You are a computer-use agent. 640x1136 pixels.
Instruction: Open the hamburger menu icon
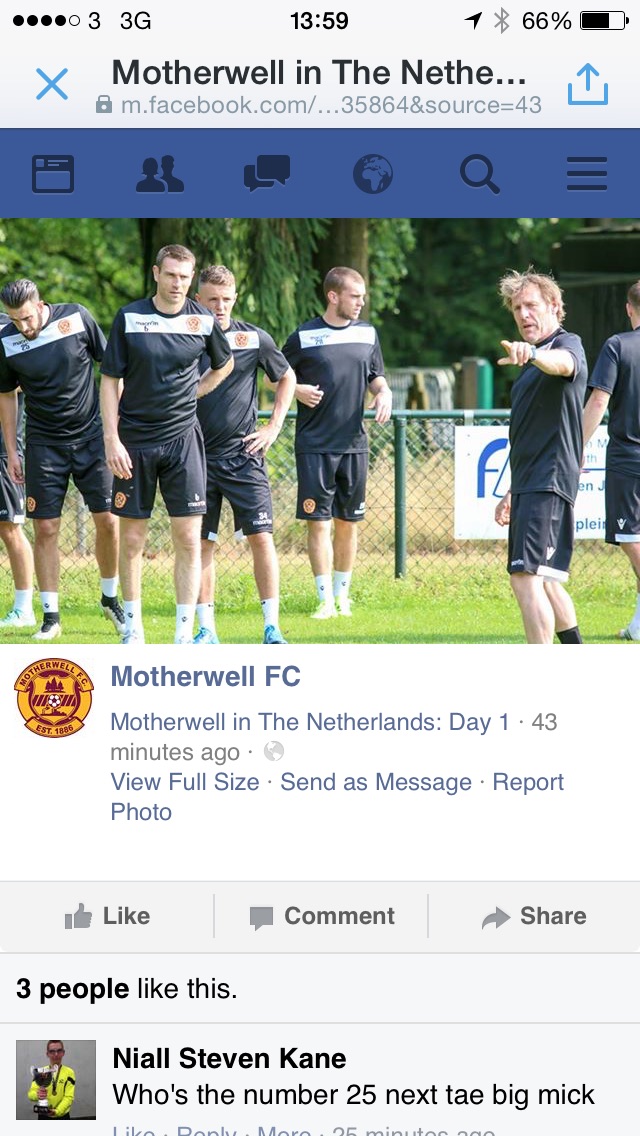pyautogui.click(x=586, y=174)
